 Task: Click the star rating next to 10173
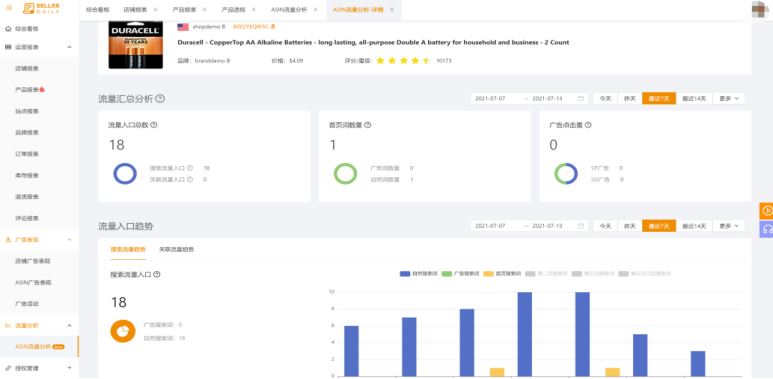click(x=404, y=61)
